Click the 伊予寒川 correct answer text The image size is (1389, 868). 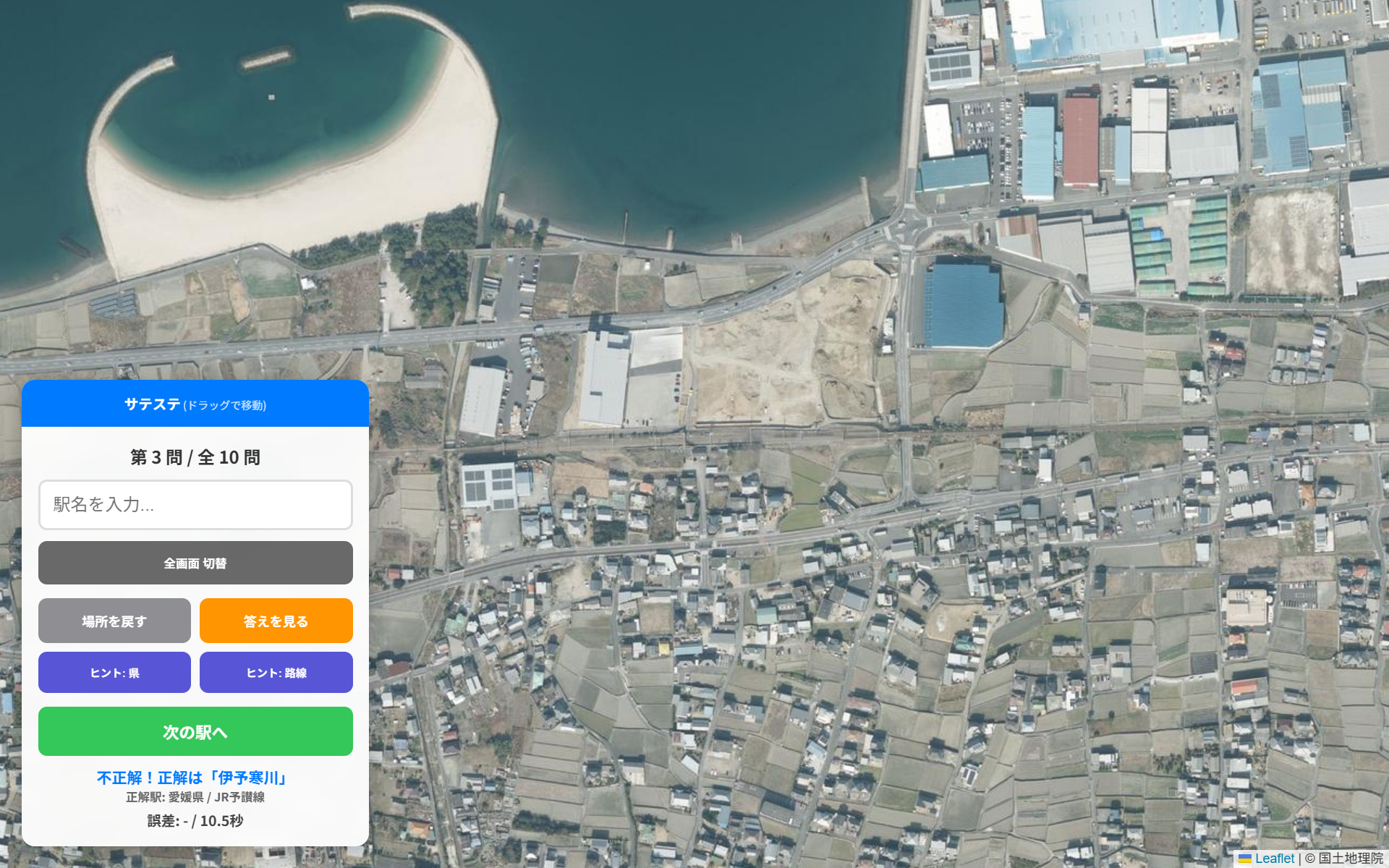pos(247,778)
